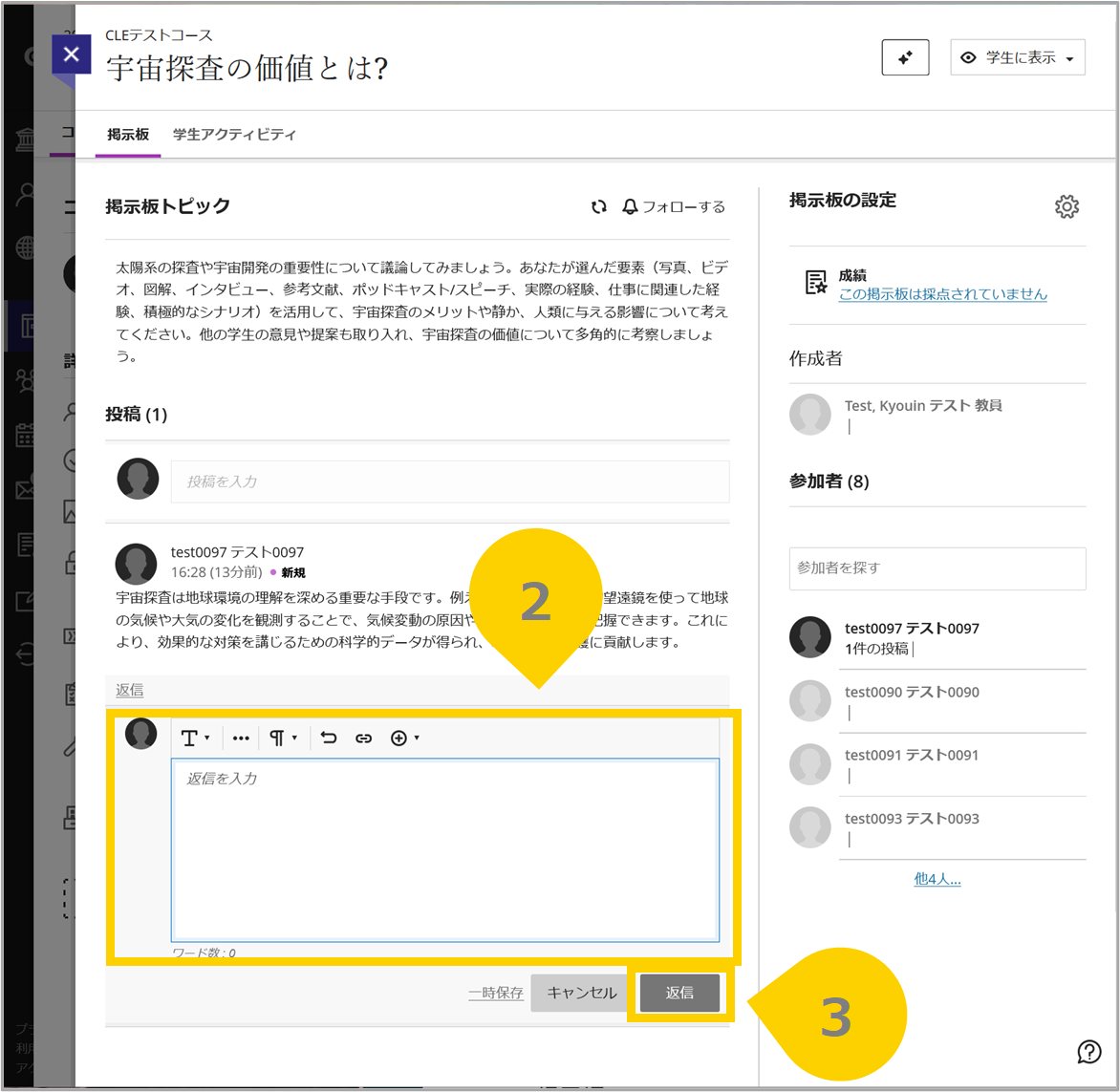Open the text style T dropdown
This screenshot has width=1120, height=1092.
tap(195, 738)
